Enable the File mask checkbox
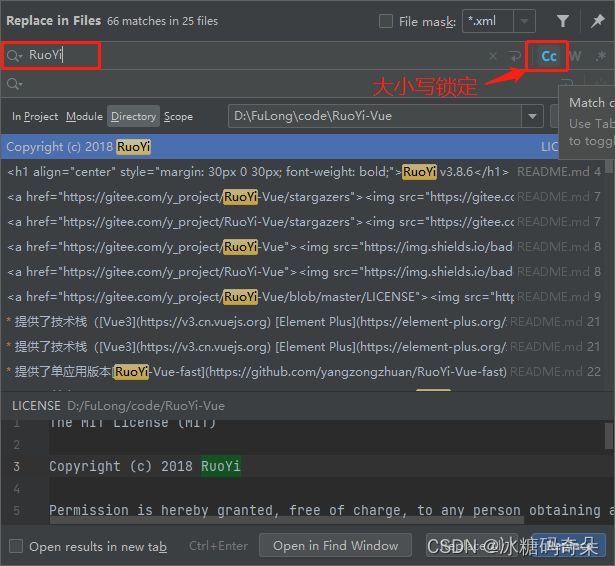The width and height of the screenshot is (615, 566). point(386,21)
